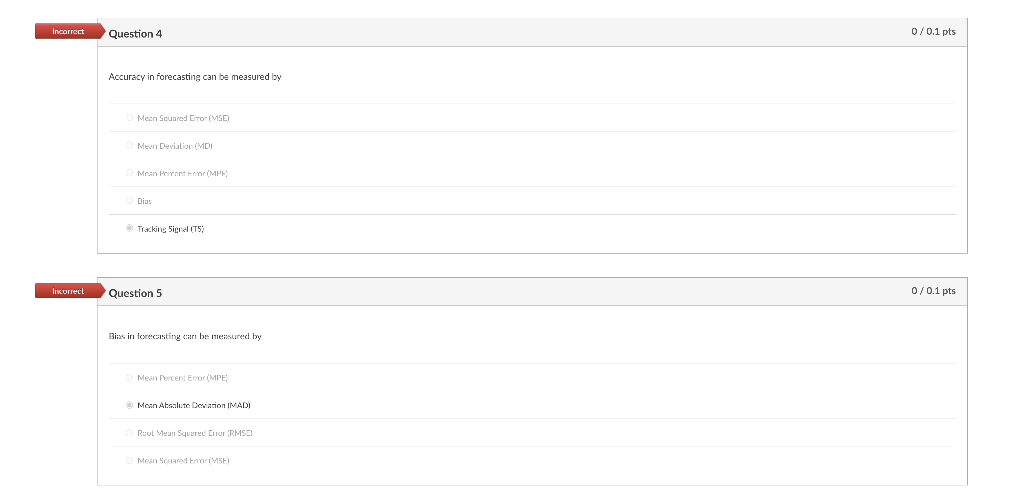Select Mean Percent Error radio in Question 4

[129, 173]
